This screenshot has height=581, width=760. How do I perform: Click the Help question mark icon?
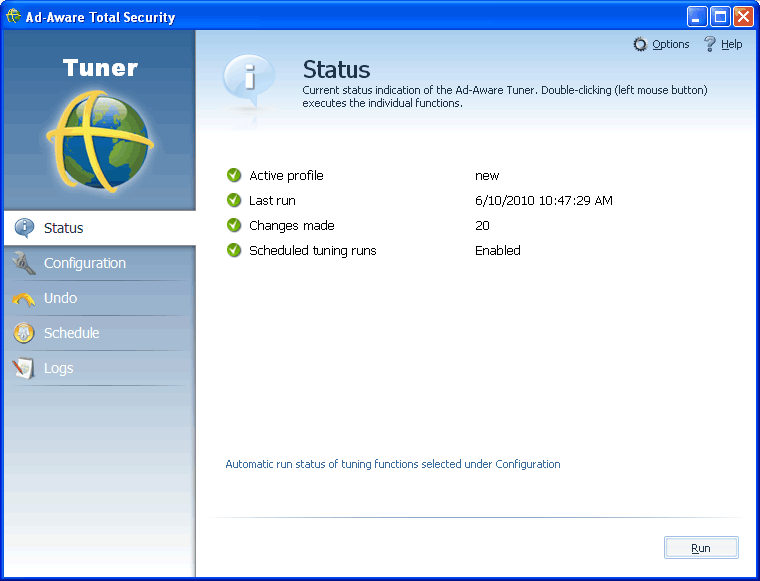coord(710,44)
